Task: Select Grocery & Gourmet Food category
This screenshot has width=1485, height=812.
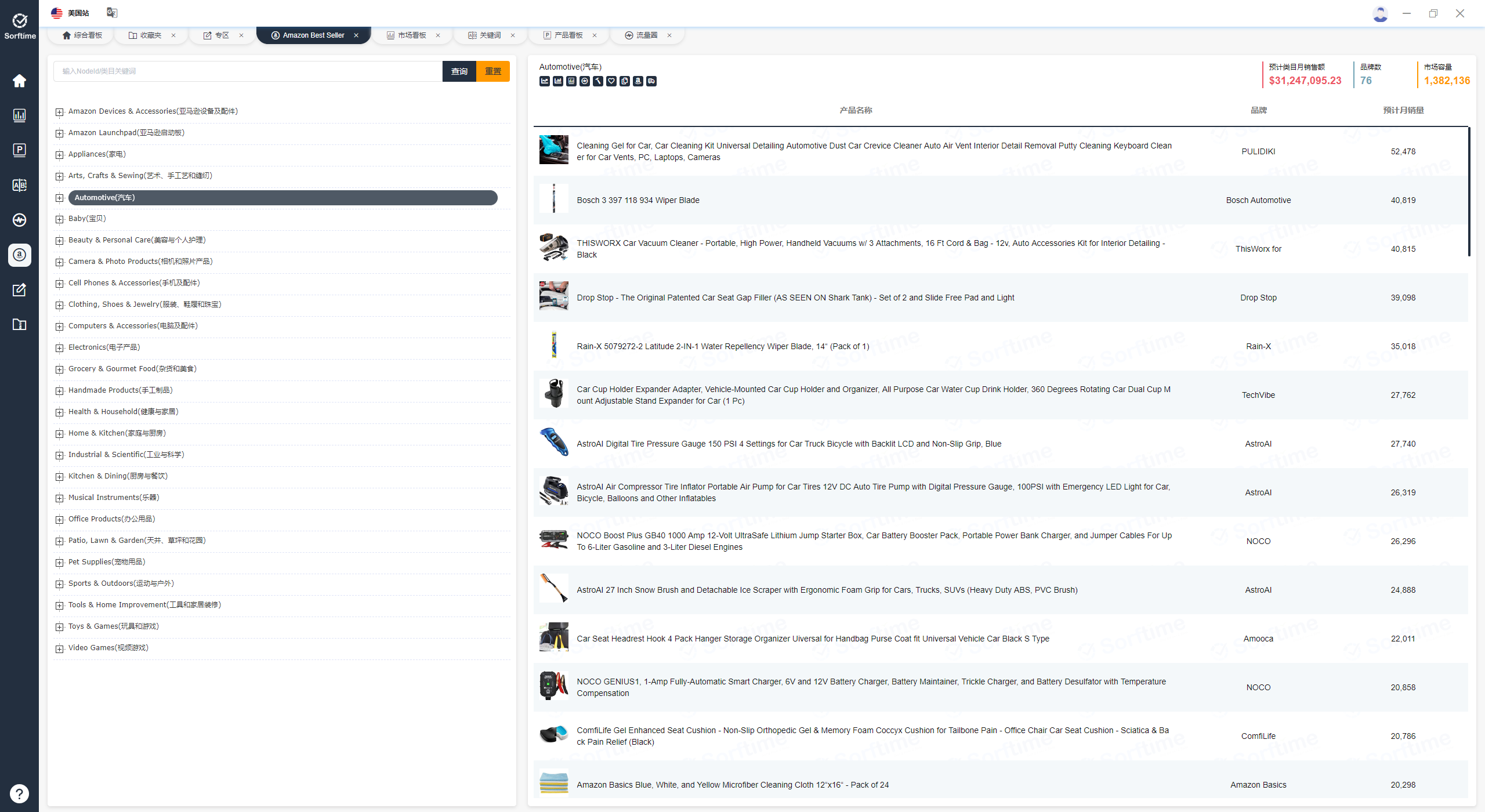Action: tap(133, 369)
